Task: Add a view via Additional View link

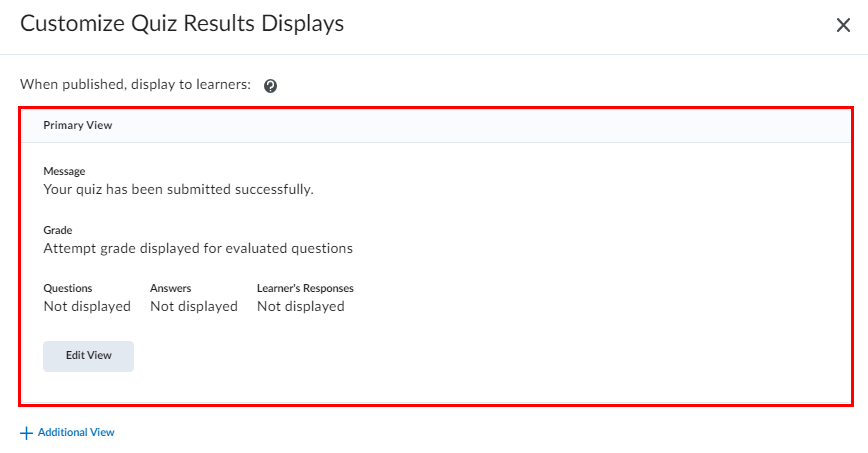Action: coord(76,433)
